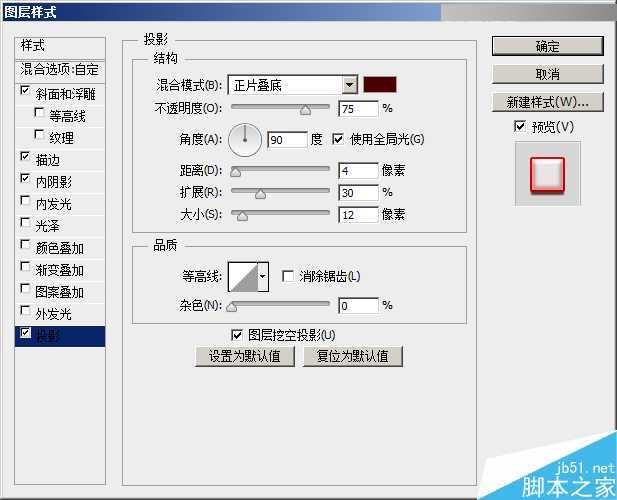The width and height of the screenshot is (617, 500).
Task: Click the 大小 value field
Action: (358, 215)
